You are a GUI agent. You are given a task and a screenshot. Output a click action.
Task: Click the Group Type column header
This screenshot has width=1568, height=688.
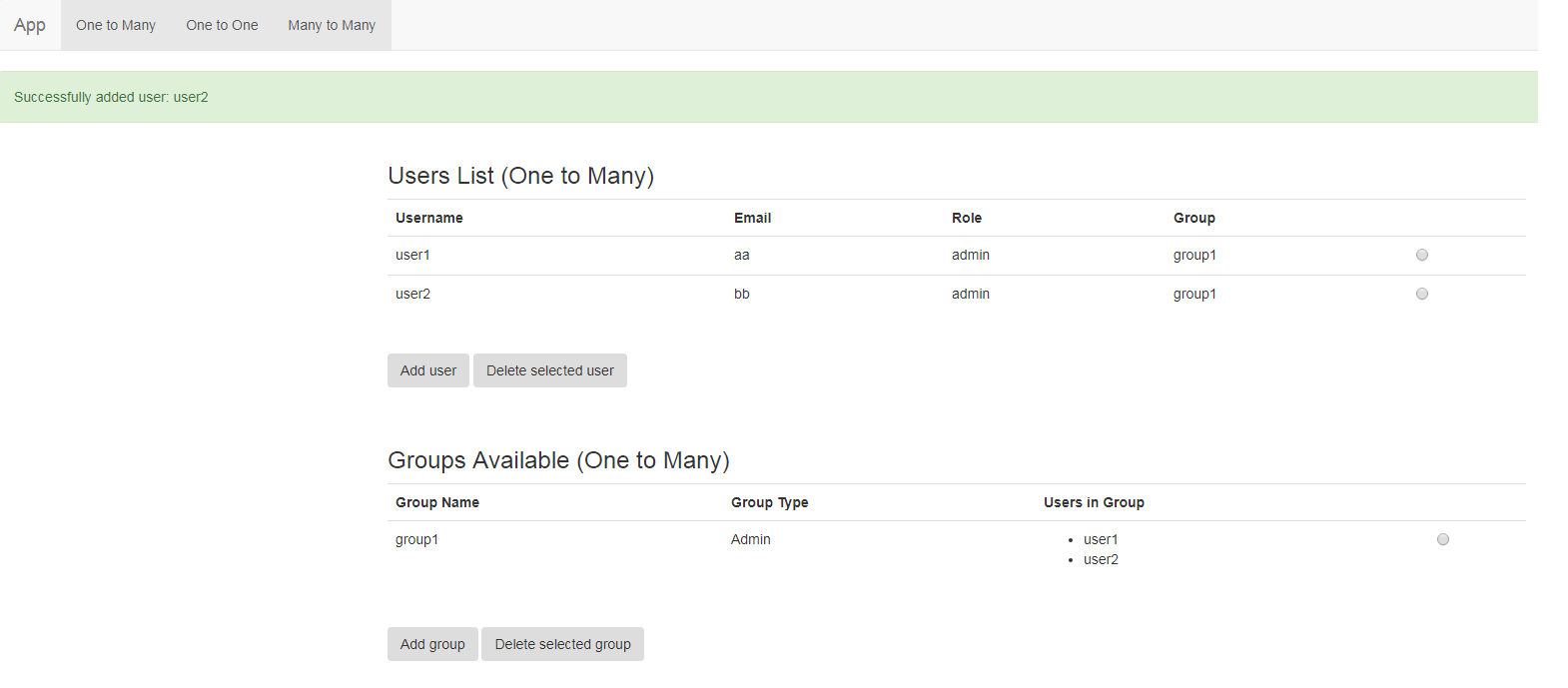coord(770,502)
